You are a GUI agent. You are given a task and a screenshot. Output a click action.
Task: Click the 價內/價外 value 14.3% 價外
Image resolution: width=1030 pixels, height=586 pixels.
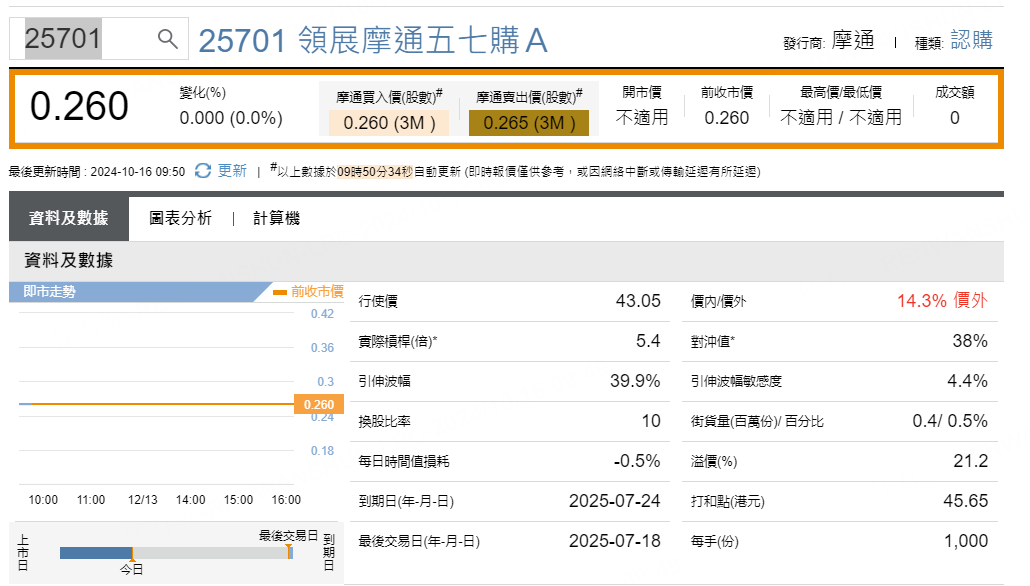[942, 301]
